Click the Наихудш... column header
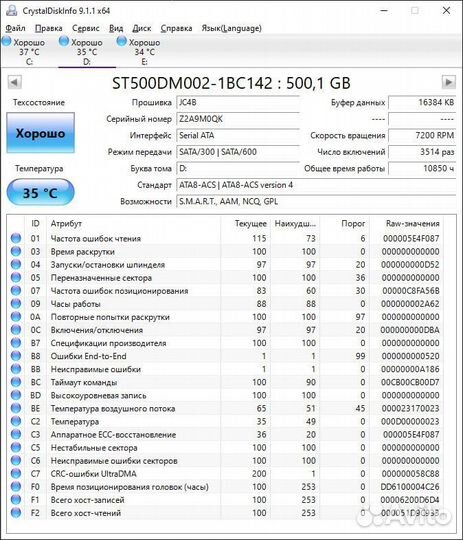This screenshot has width=463, height=540. [295, 224]
